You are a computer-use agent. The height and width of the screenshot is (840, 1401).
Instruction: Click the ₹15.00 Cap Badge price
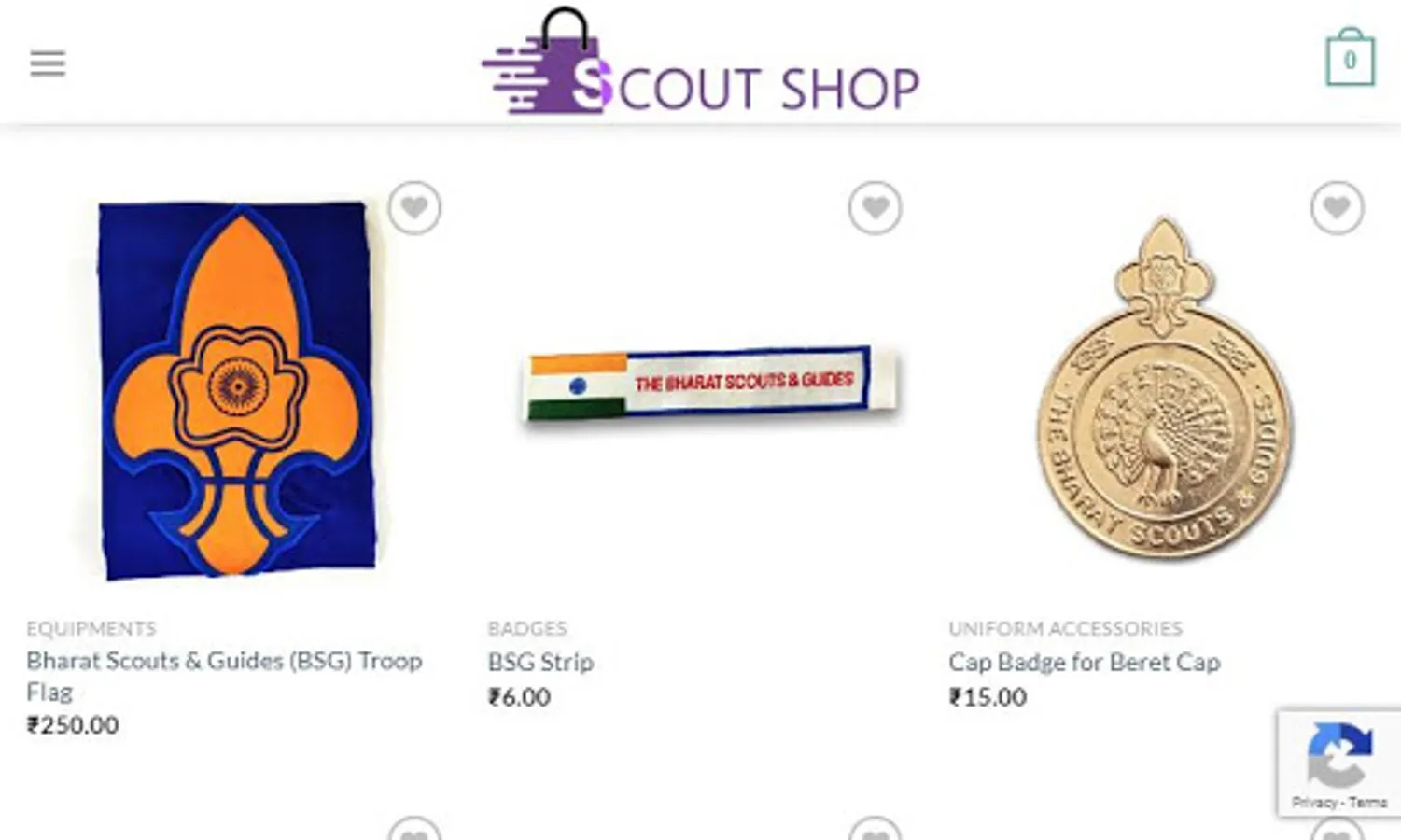(x=988, y=697)
